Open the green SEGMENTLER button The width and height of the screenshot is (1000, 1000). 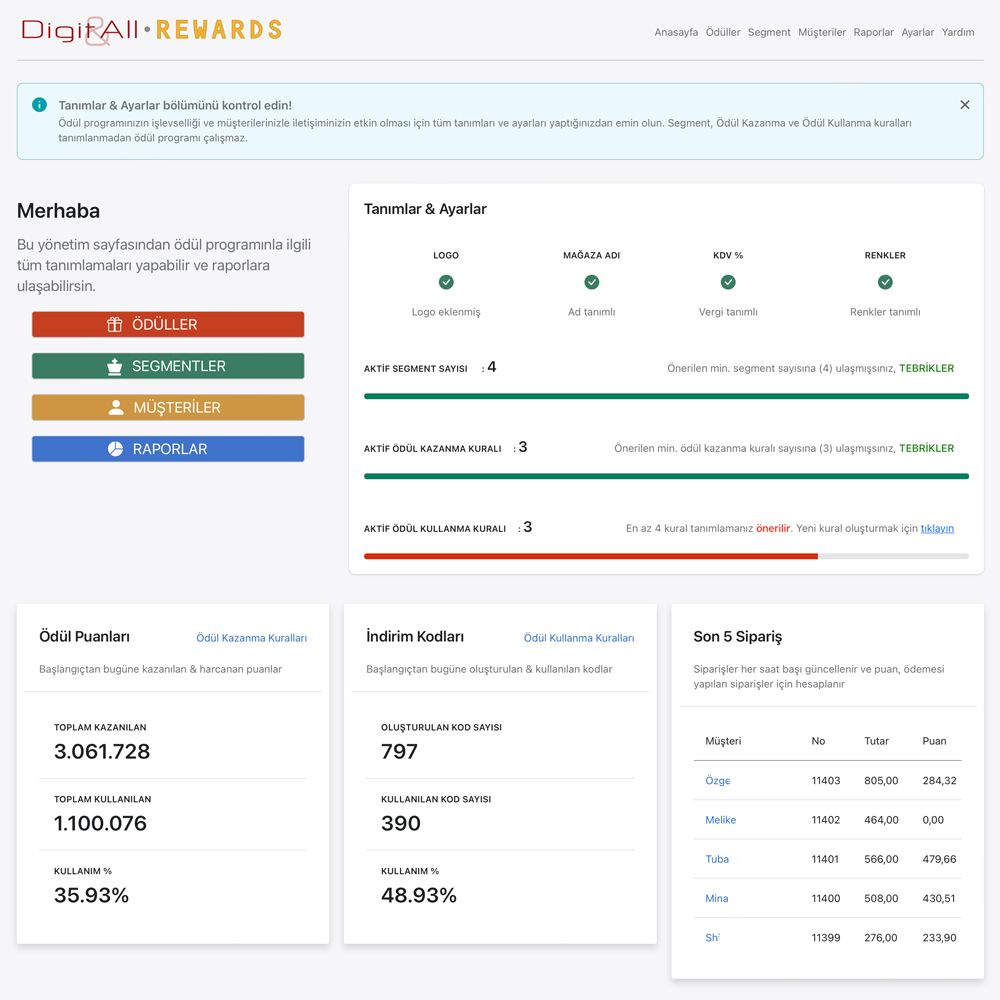[168, 366]
